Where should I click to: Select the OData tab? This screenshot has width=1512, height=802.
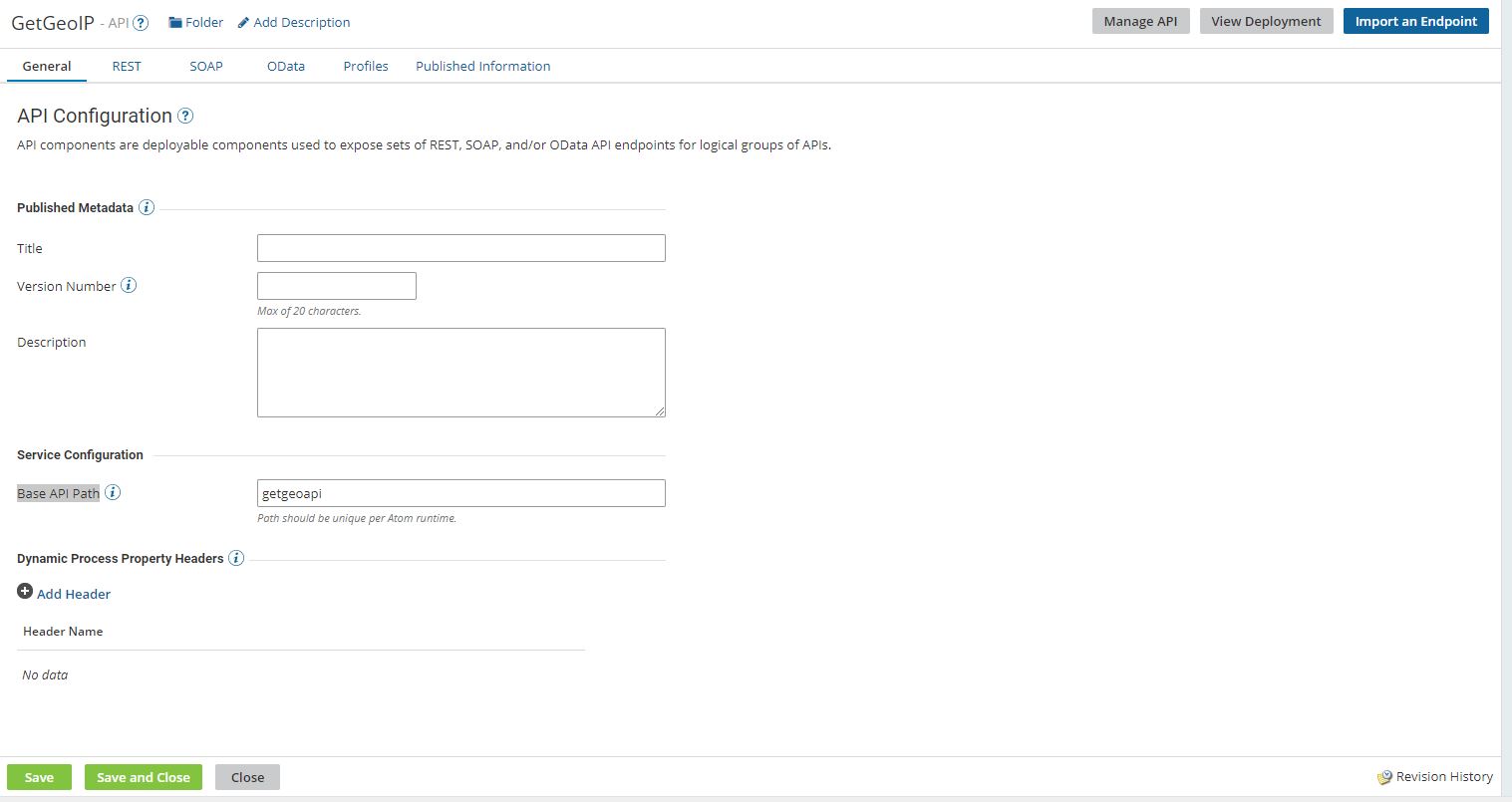[x=285, y=66]
